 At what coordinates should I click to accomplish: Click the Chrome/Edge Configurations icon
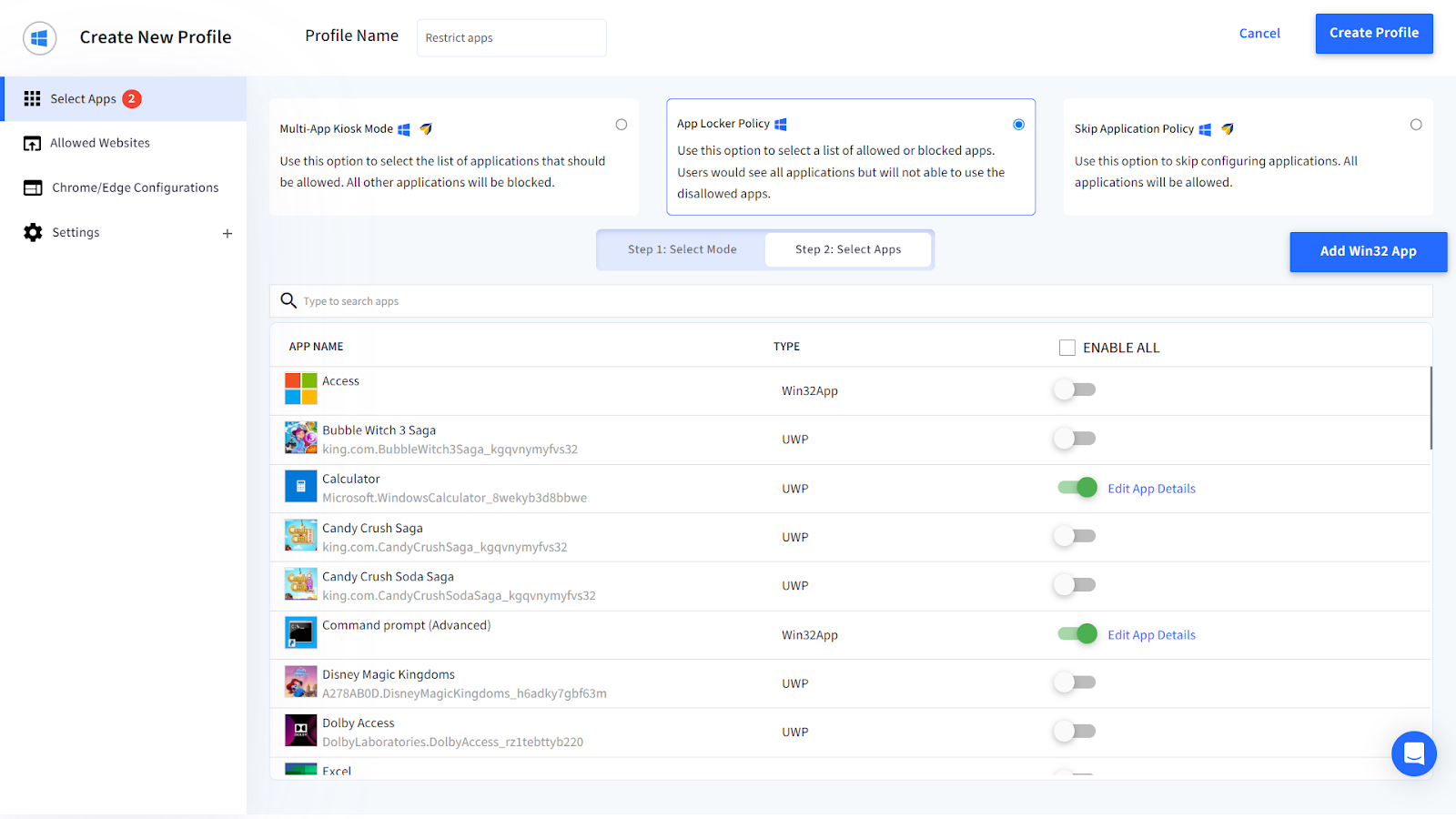(x=33, y=187)
